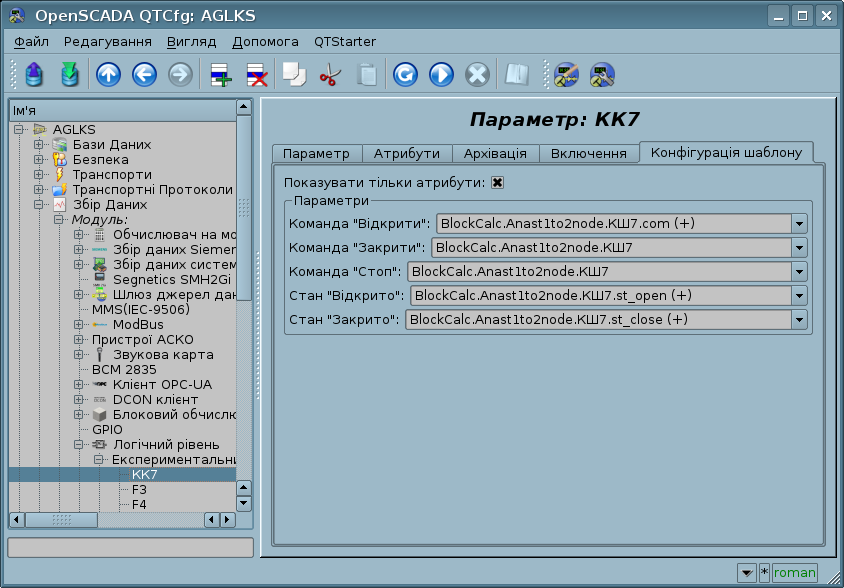The height and width of the screenshot is (588, 844).
Task: Navigate forward with the right arrow
Action: (x=180, y=74)
